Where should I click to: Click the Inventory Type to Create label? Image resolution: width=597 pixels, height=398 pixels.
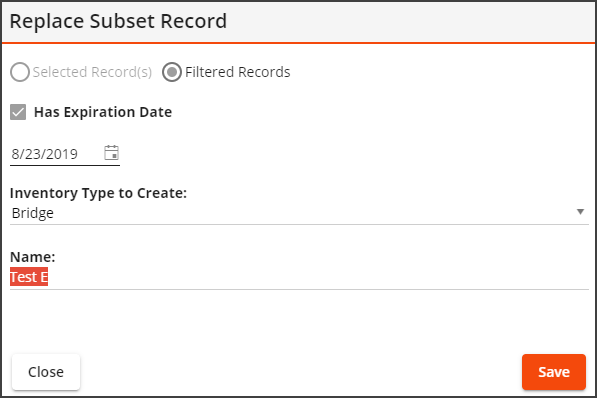point(98,193)
